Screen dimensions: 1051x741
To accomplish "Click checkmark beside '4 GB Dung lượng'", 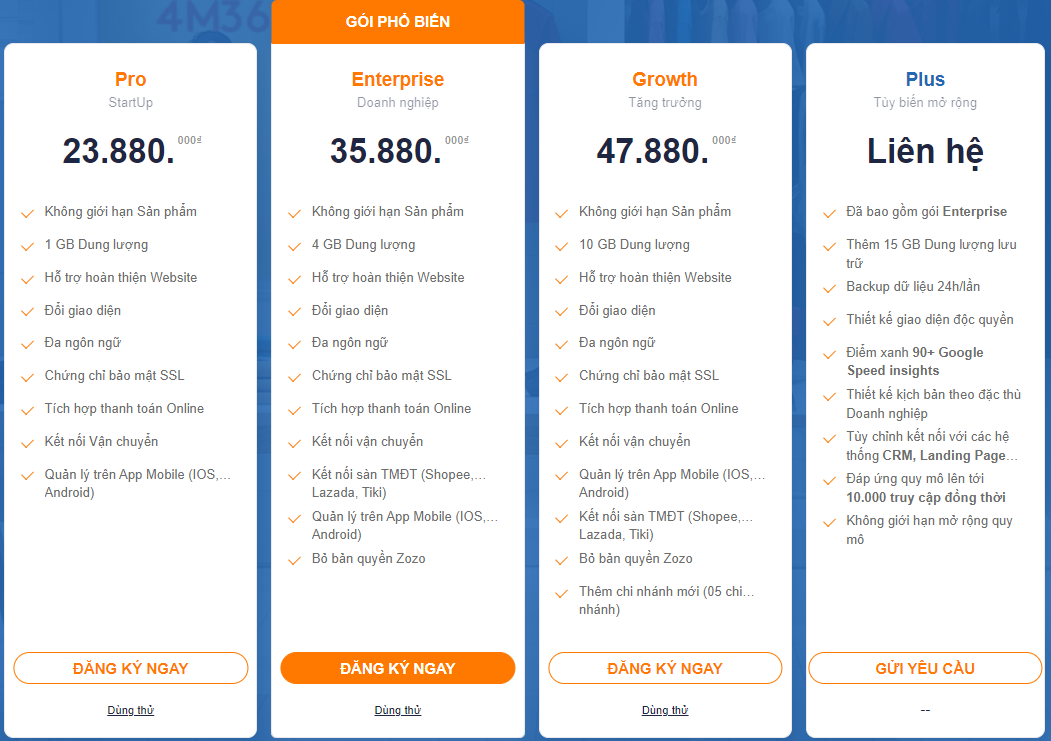I will click(294, 247).
